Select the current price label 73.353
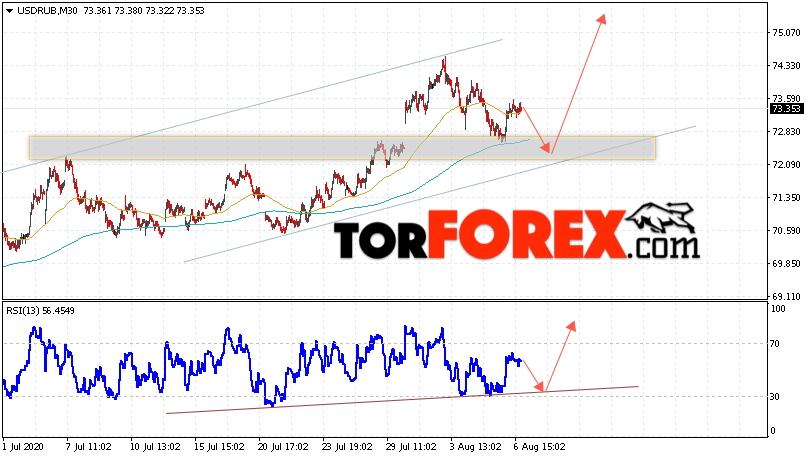The height and width of the screenshot is (458, 808). (x=786, y=109)
